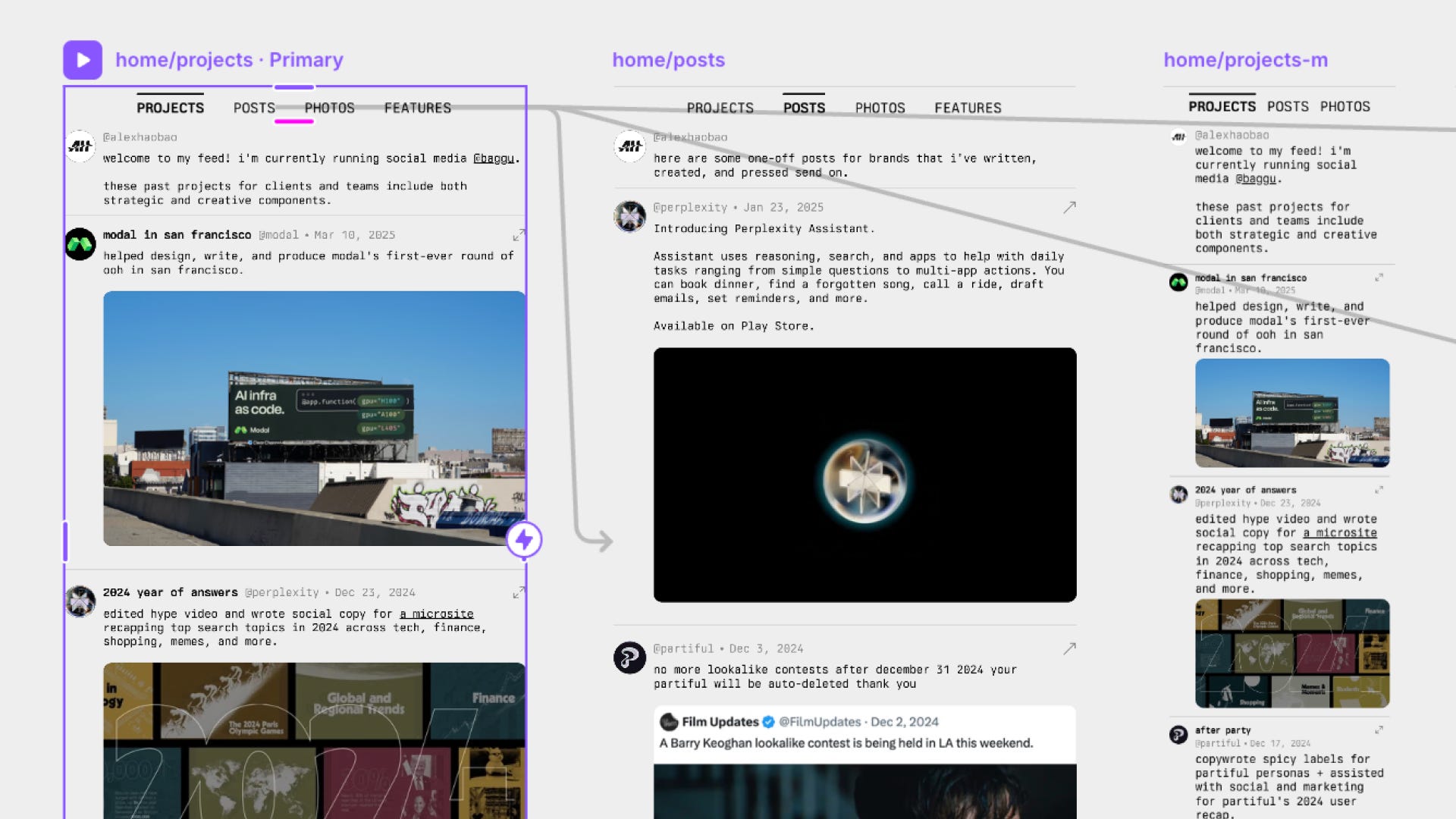The height and width of the screenshot is (819, 1456).
Task: Open 'a microsite' link in home/projects-m frame
Action: pos(1340,533)
